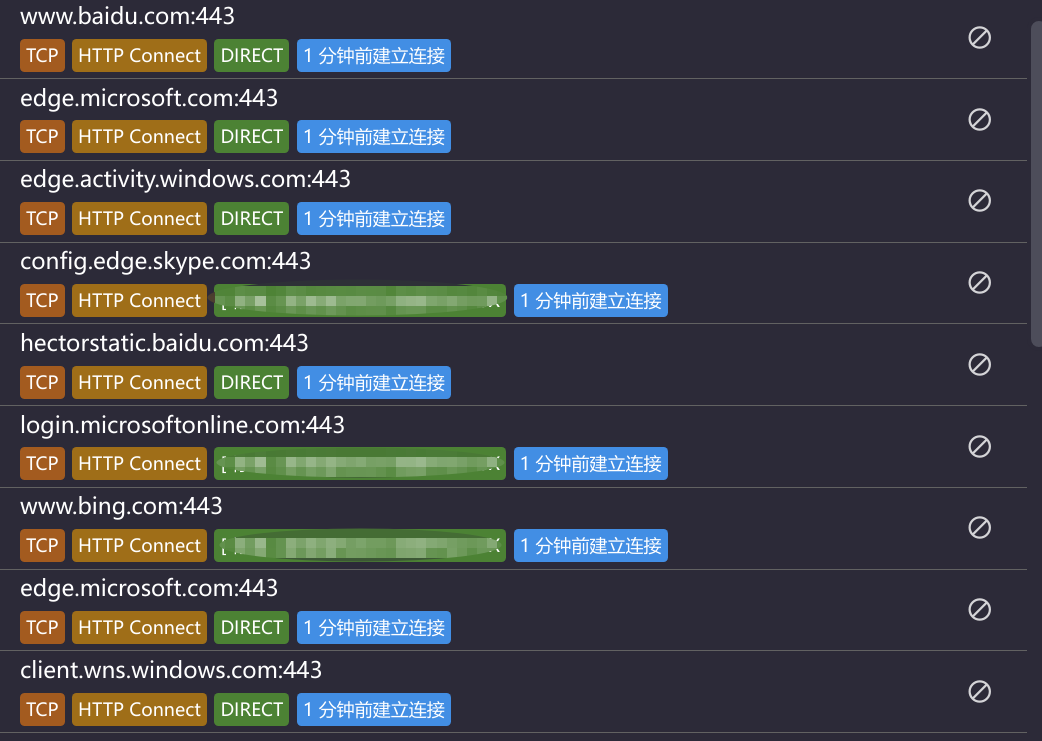Close the edge.activity.windows.com connection

pos(979,200)
